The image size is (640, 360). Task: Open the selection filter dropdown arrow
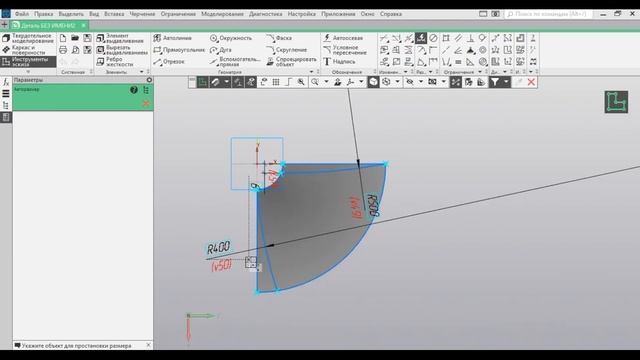pyautogui.click(x=506, y=82)
